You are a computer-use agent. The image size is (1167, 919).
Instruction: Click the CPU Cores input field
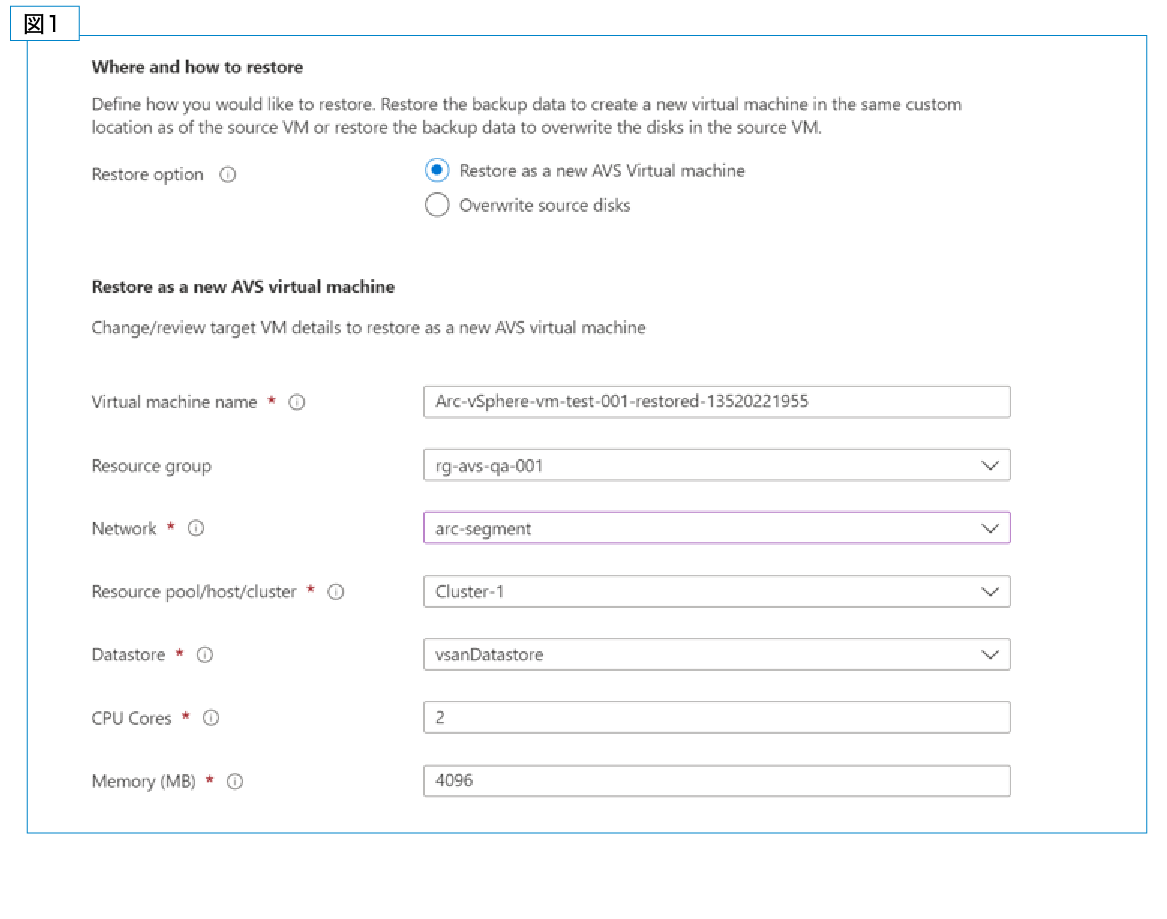(x=716, y=717)
